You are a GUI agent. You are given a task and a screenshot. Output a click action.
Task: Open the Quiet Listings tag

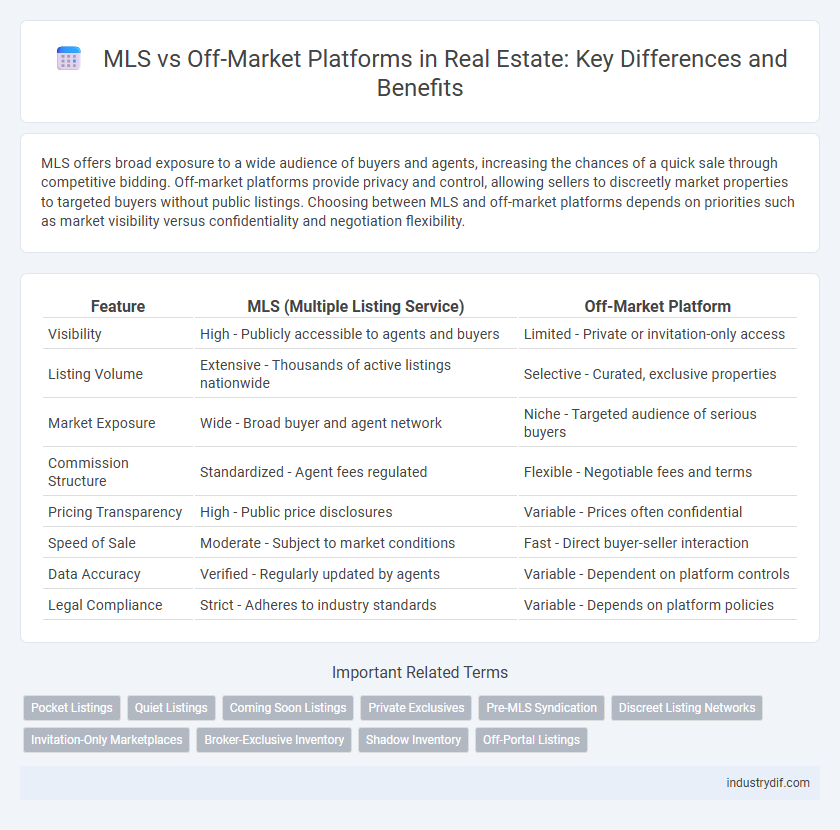pyautogui.click(x=171, y=708)
